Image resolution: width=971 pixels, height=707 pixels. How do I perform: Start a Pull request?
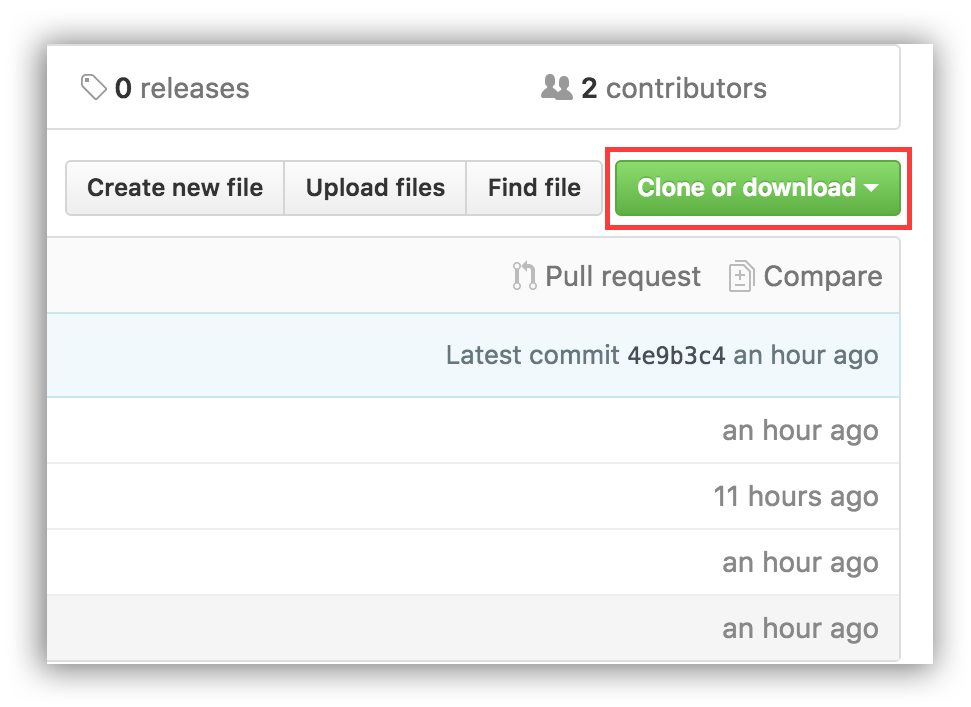pos(605,276)
